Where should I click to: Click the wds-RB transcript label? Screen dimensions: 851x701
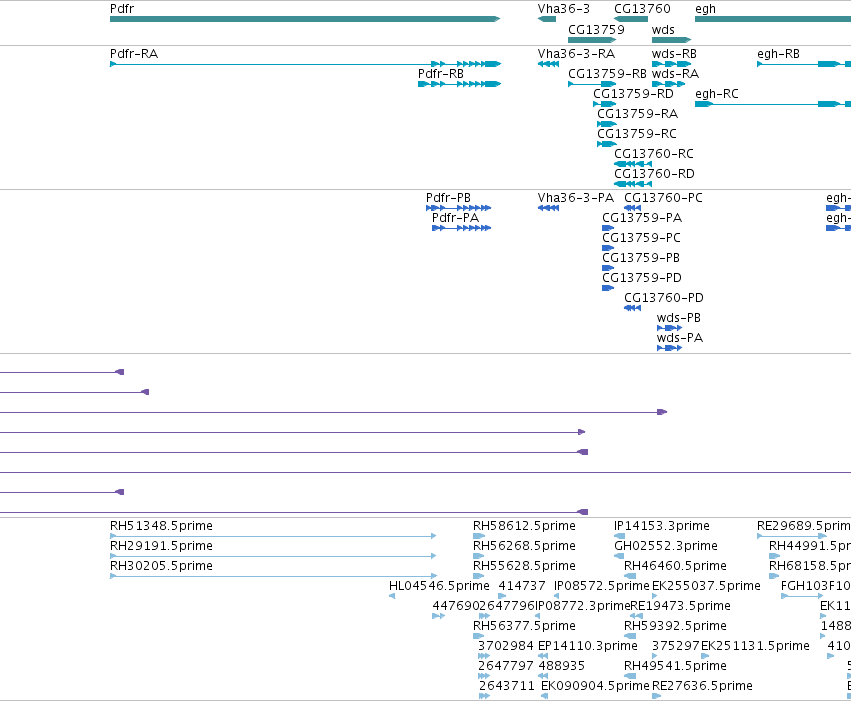[x=674, y=54]
